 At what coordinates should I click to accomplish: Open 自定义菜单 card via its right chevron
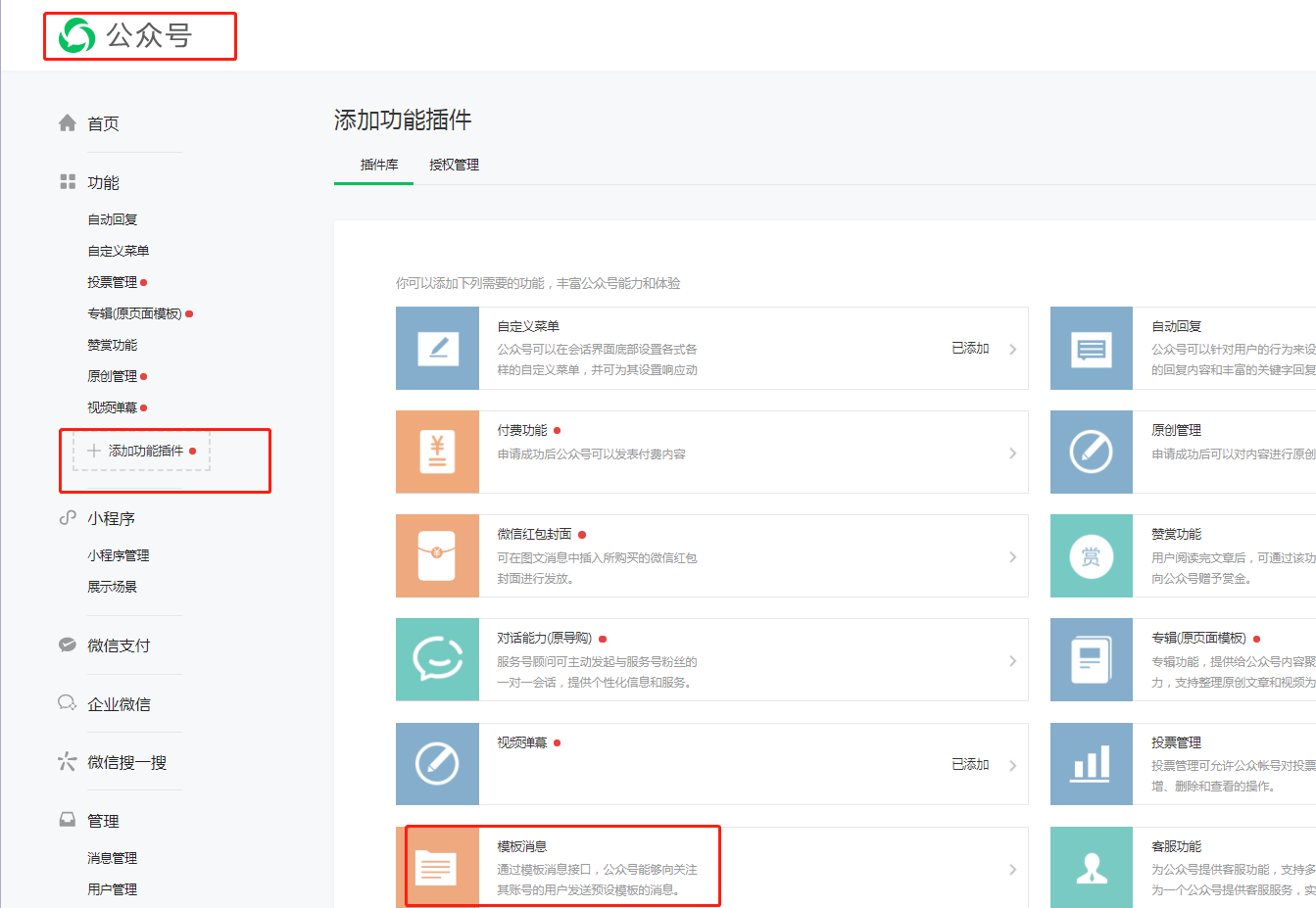pos(1012,349)
